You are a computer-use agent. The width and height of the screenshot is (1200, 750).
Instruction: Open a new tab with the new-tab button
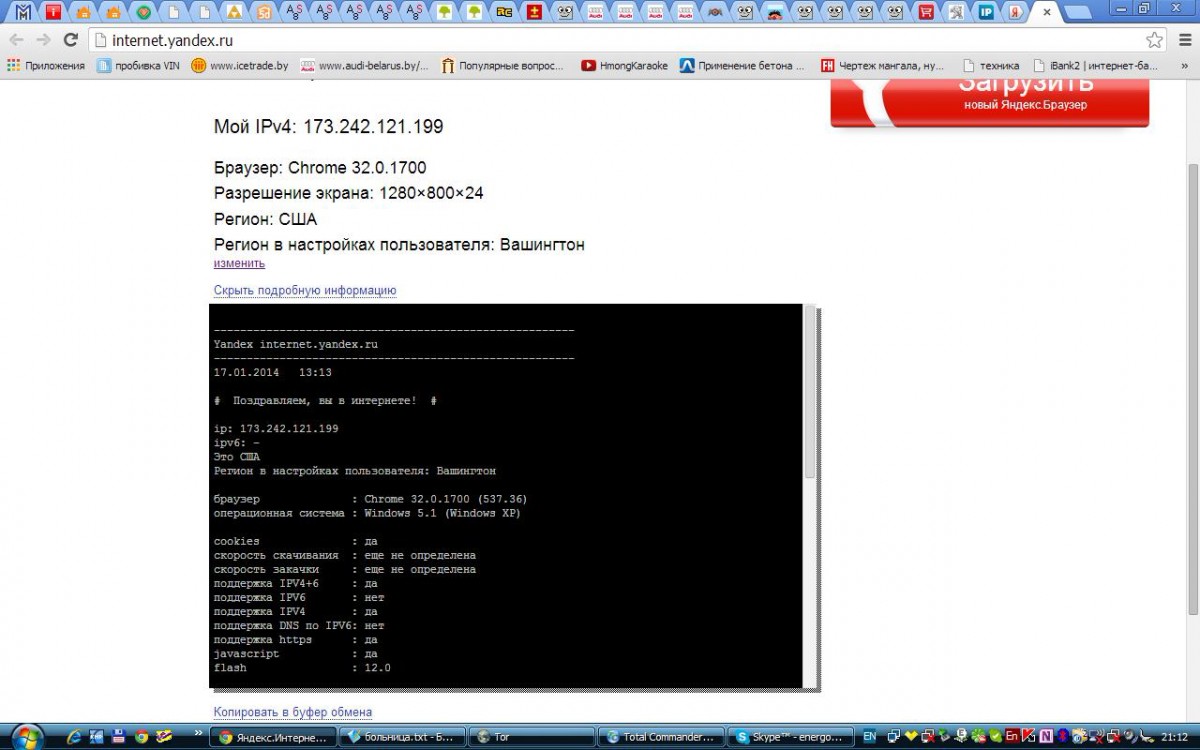[1078, 12]
